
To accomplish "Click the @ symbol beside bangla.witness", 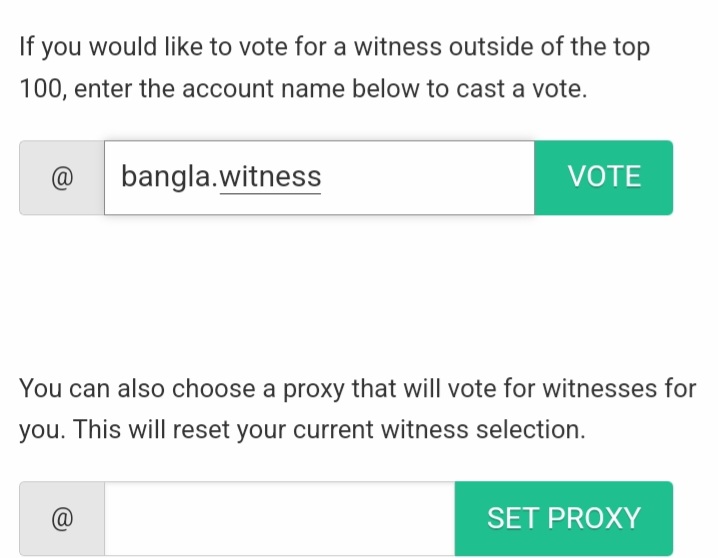I will point(61,178).
